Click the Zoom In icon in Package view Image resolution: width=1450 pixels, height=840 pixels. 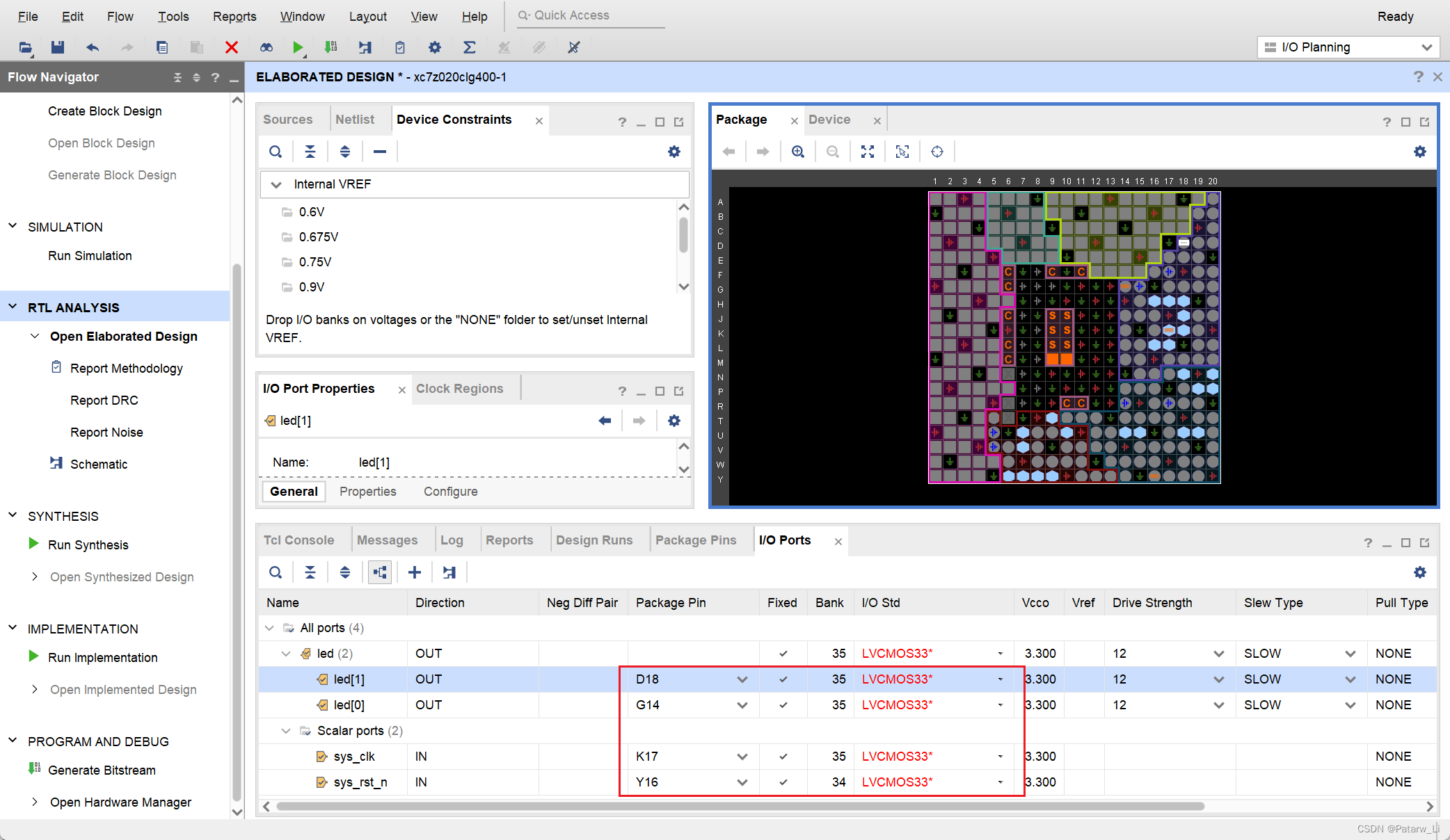click(x=798, y=152)
